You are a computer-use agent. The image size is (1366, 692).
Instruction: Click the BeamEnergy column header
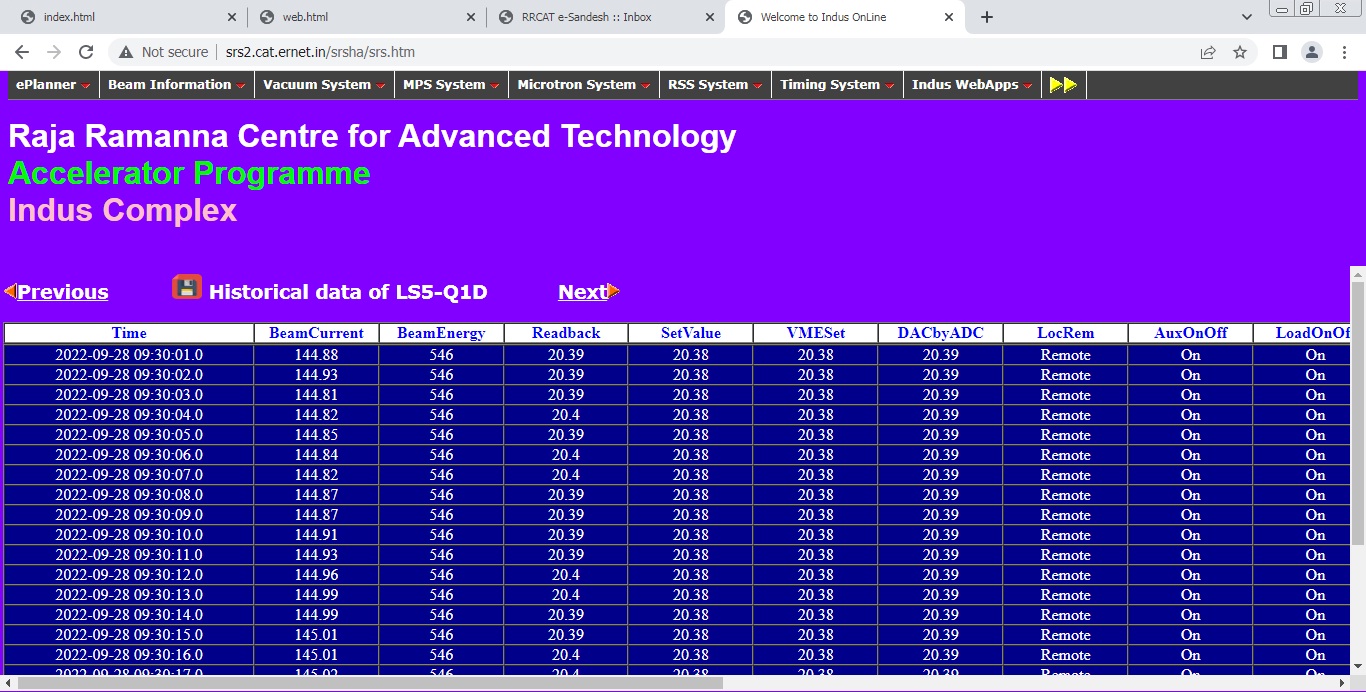coord(441,333)
